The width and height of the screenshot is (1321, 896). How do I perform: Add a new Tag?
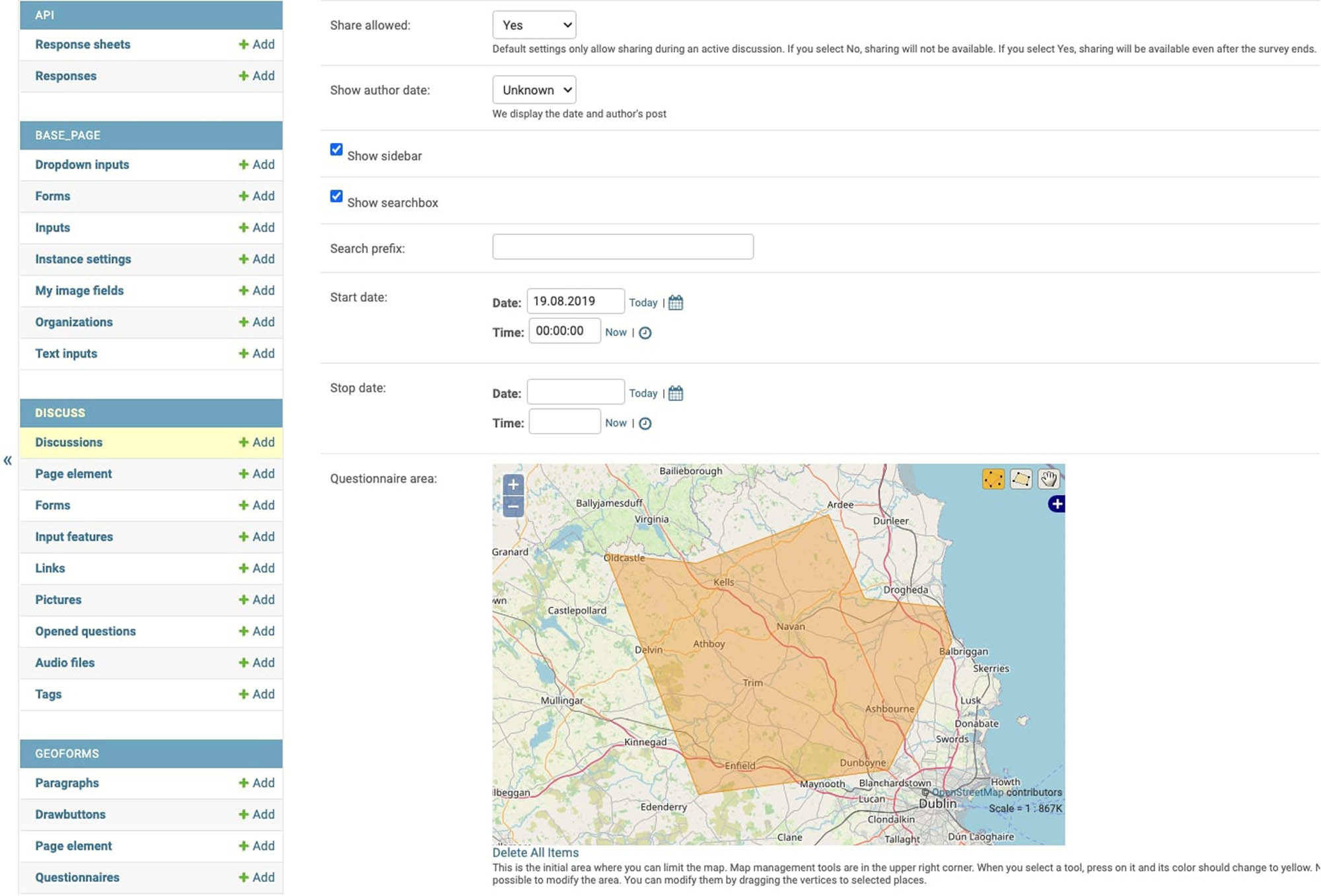coord(256,694)
